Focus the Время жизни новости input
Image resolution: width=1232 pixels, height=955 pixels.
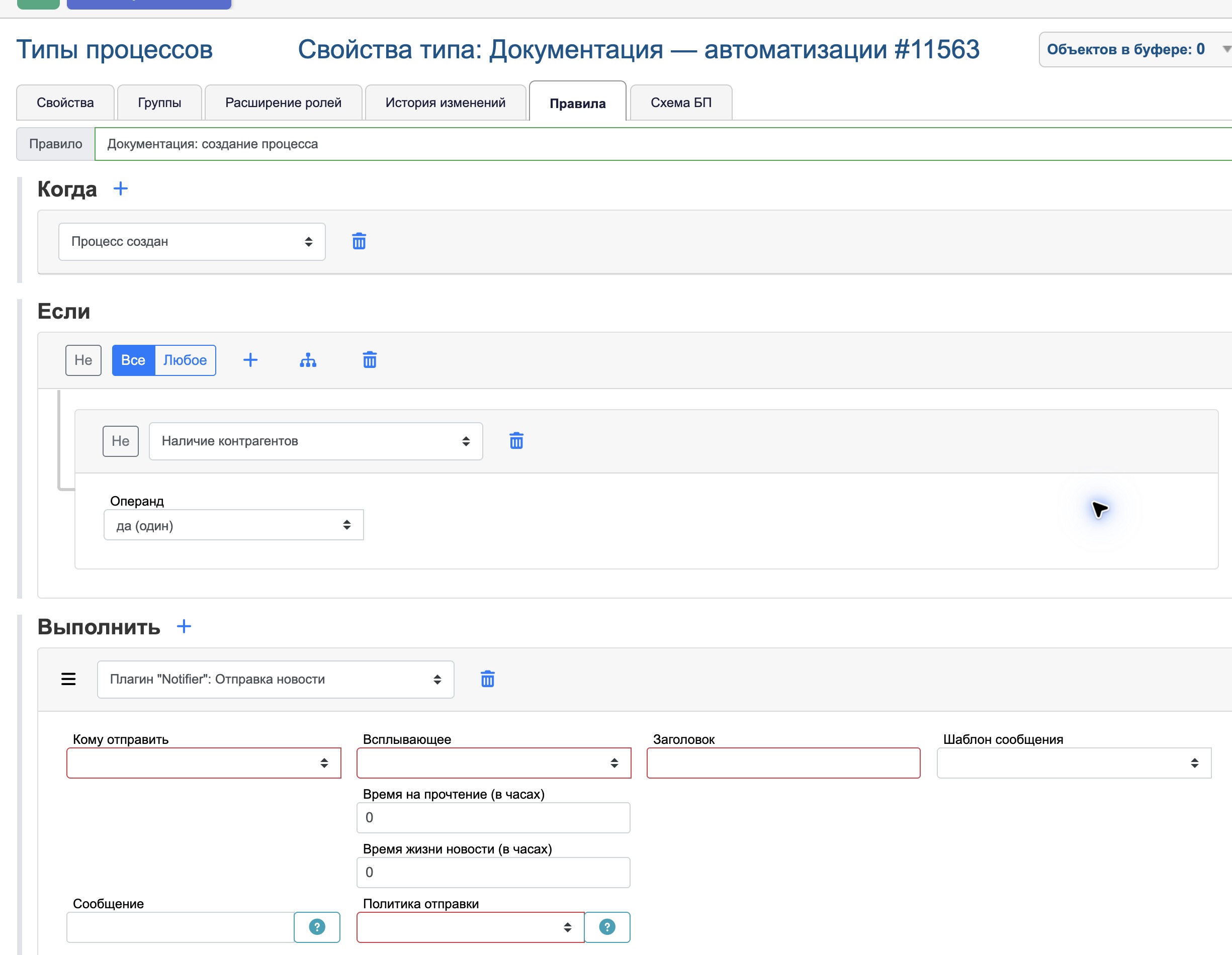pyautogui.click(x=494, y=872)
